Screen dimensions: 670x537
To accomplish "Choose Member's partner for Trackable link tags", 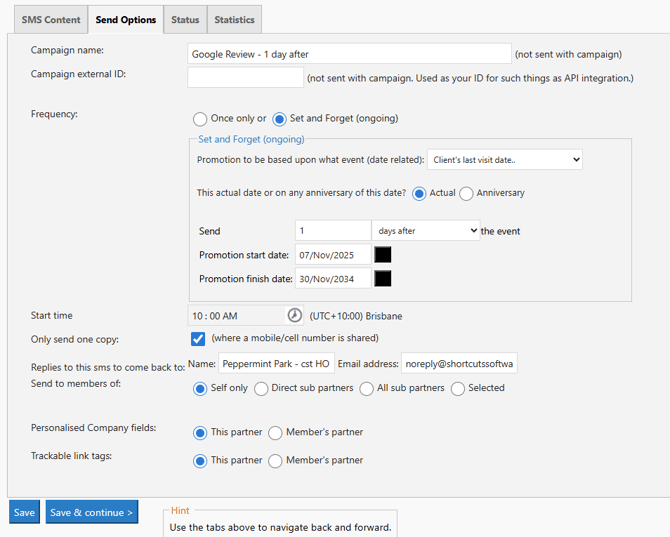I will (275, 461).
